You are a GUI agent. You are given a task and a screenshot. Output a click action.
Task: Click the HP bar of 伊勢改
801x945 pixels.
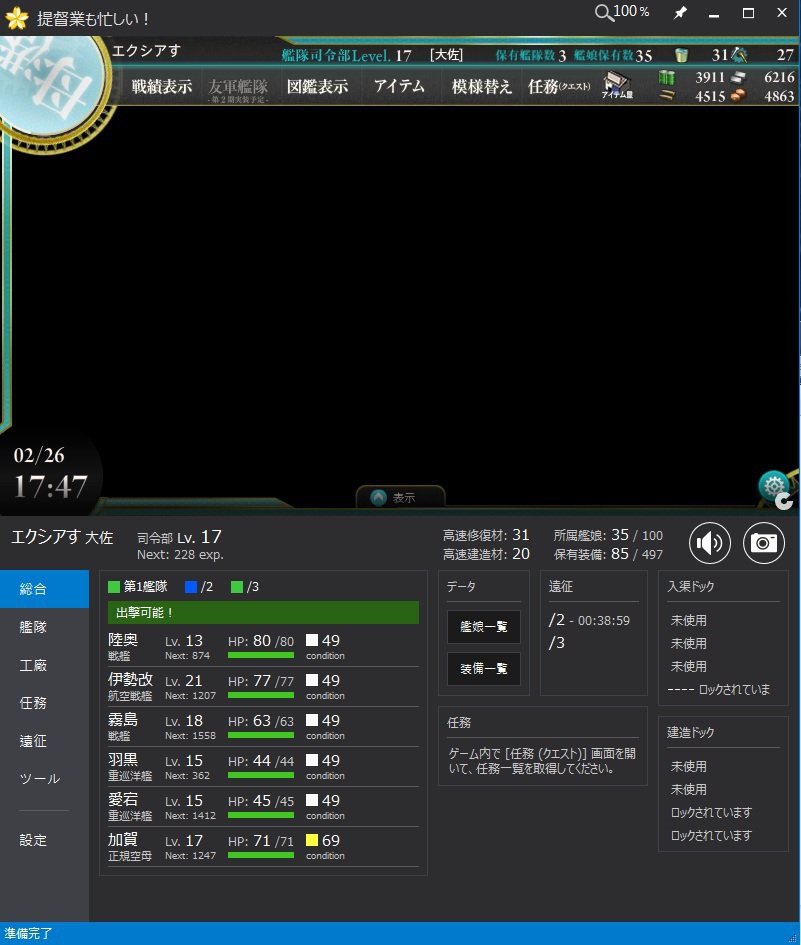click(261, 695)
